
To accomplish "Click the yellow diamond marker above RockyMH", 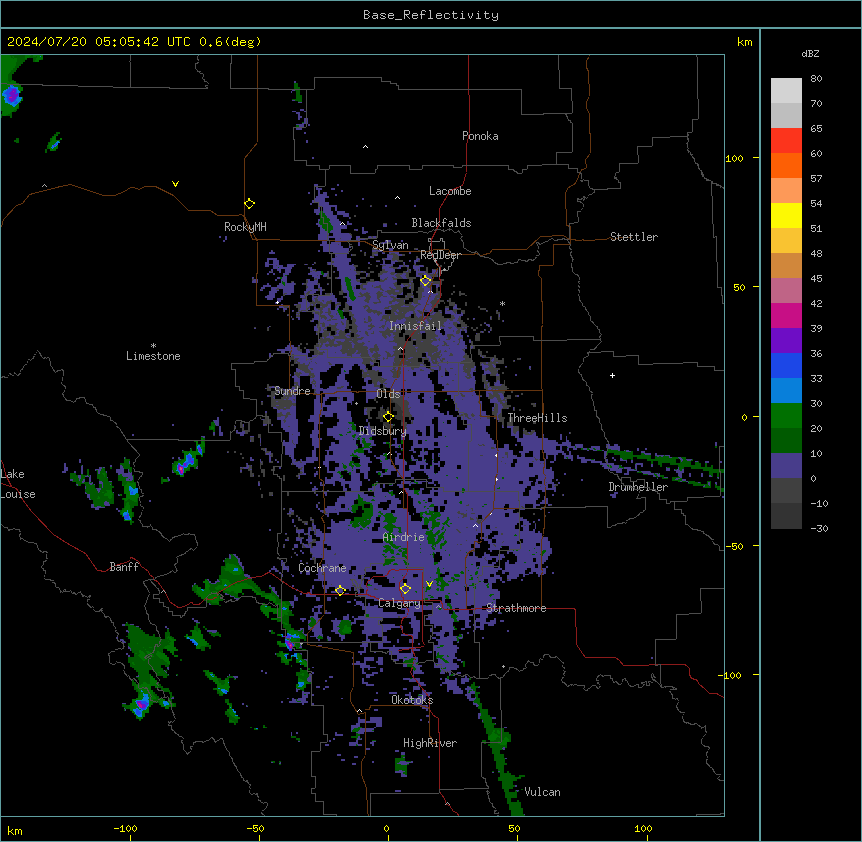I will click(x=249, y=203).
